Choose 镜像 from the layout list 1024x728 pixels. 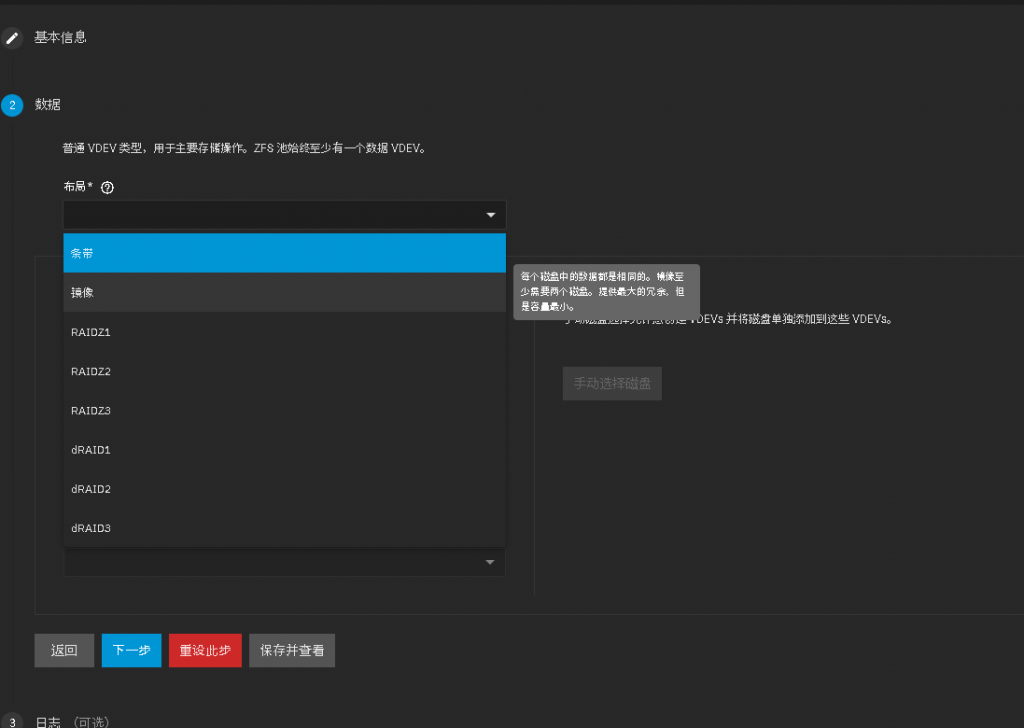click(284, 293)
